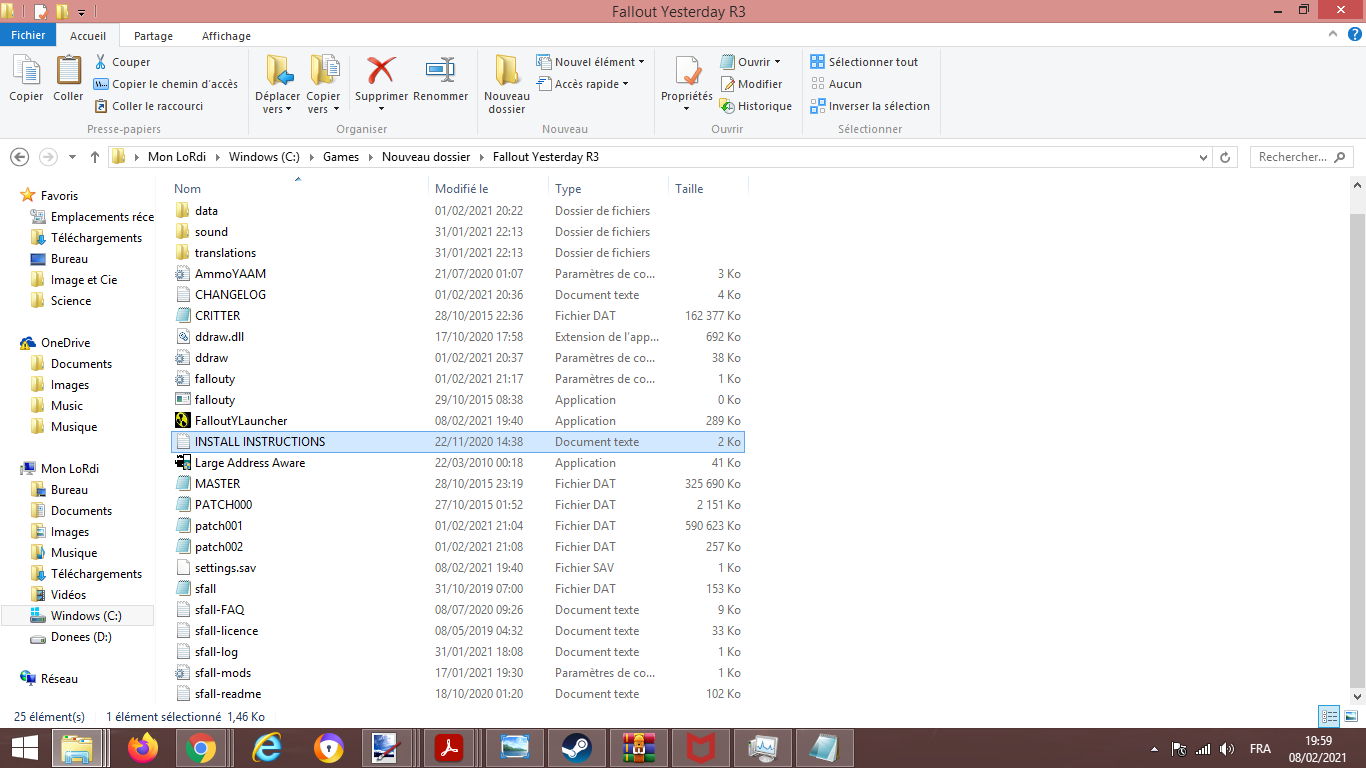Click Inverser la sélection button
The height and width of the screenshot is (768, 1366).
point(870,106)
